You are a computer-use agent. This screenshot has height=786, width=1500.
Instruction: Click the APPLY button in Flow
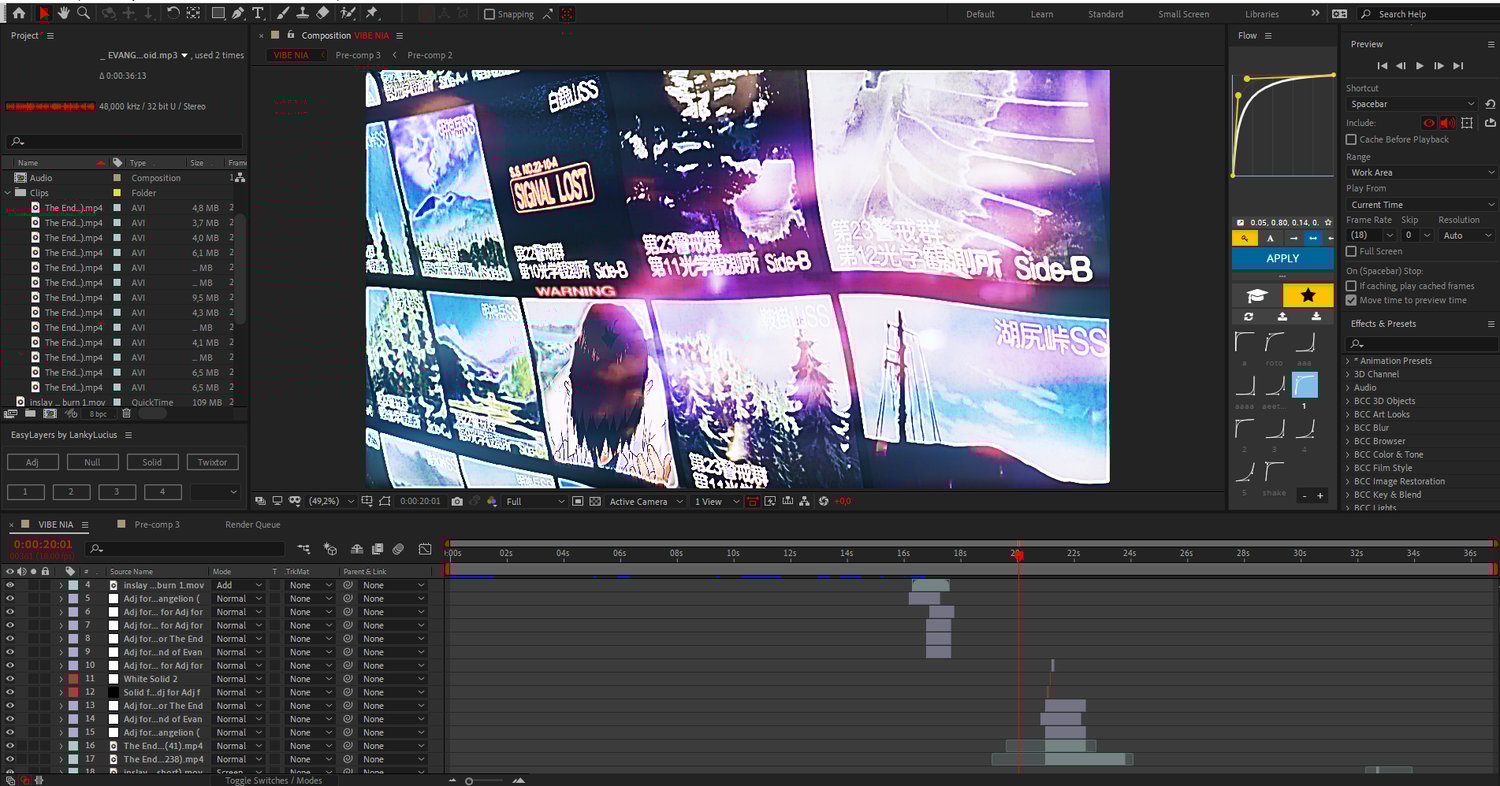(x=1283, y=258)
